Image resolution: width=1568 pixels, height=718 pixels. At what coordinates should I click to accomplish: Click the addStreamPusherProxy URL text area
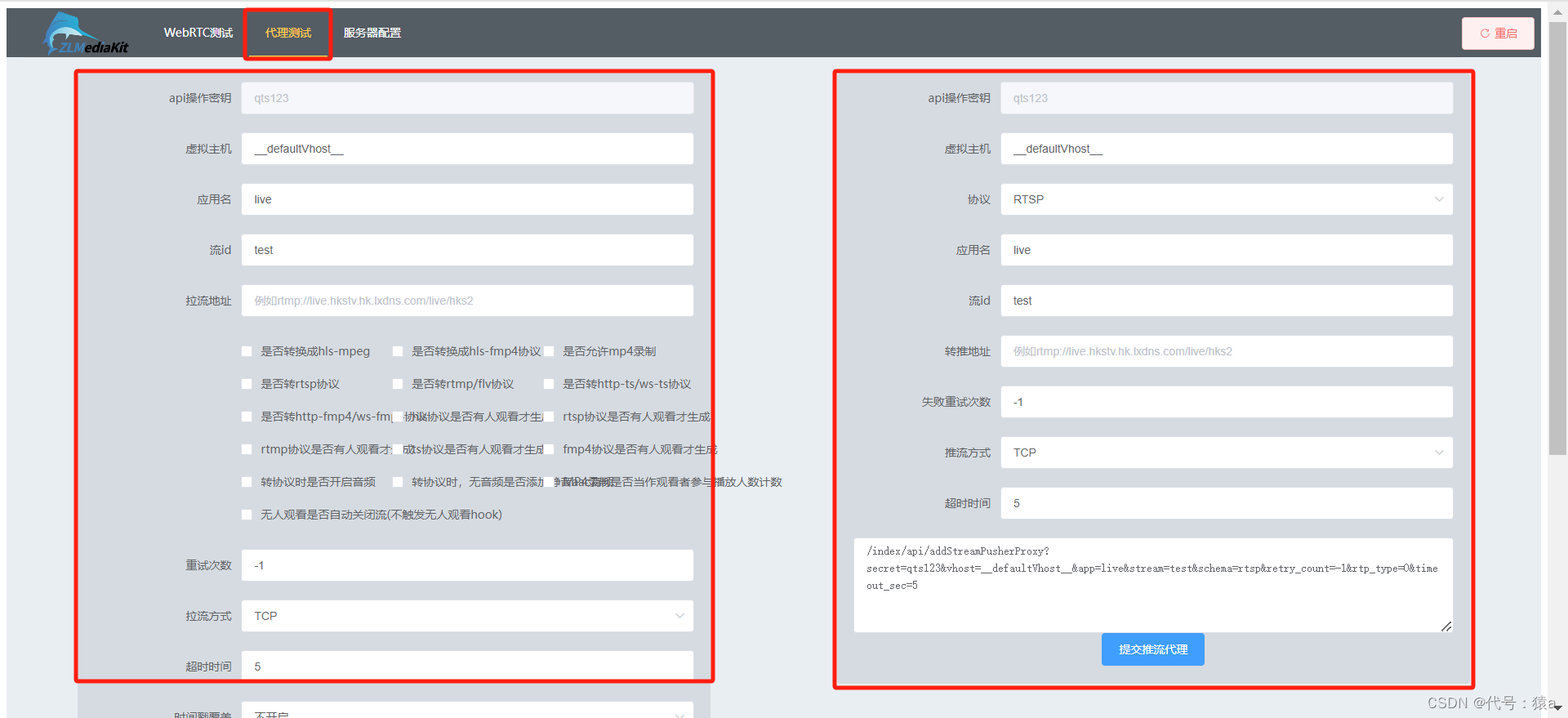[1153, 585]
